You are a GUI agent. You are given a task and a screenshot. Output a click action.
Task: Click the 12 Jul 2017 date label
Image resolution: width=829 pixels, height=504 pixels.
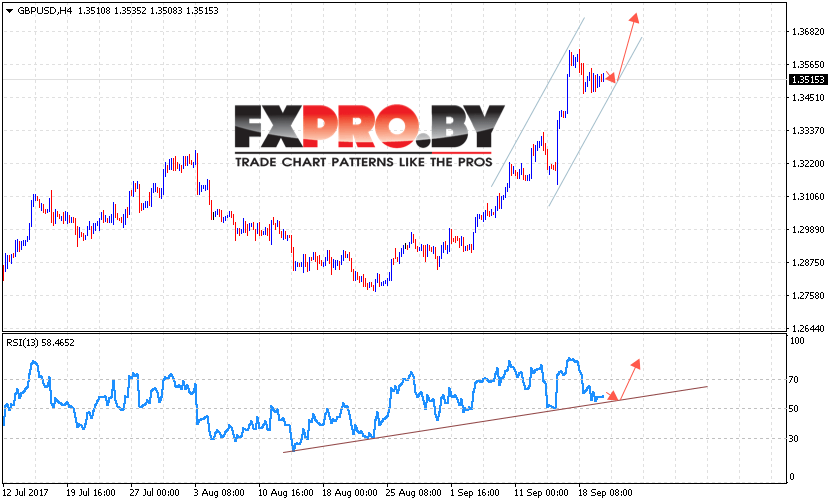pyautogui.click(x=25, y=492)
